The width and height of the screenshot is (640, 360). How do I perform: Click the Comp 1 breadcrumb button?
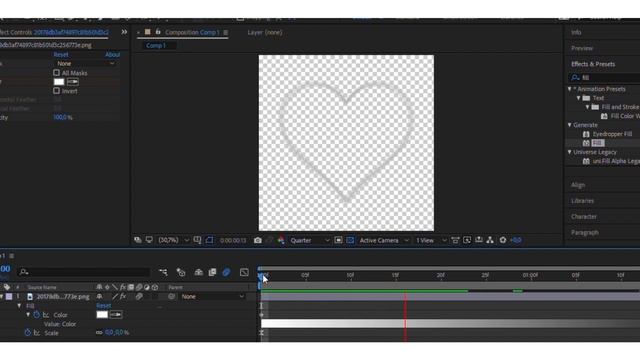pos(159,46)
